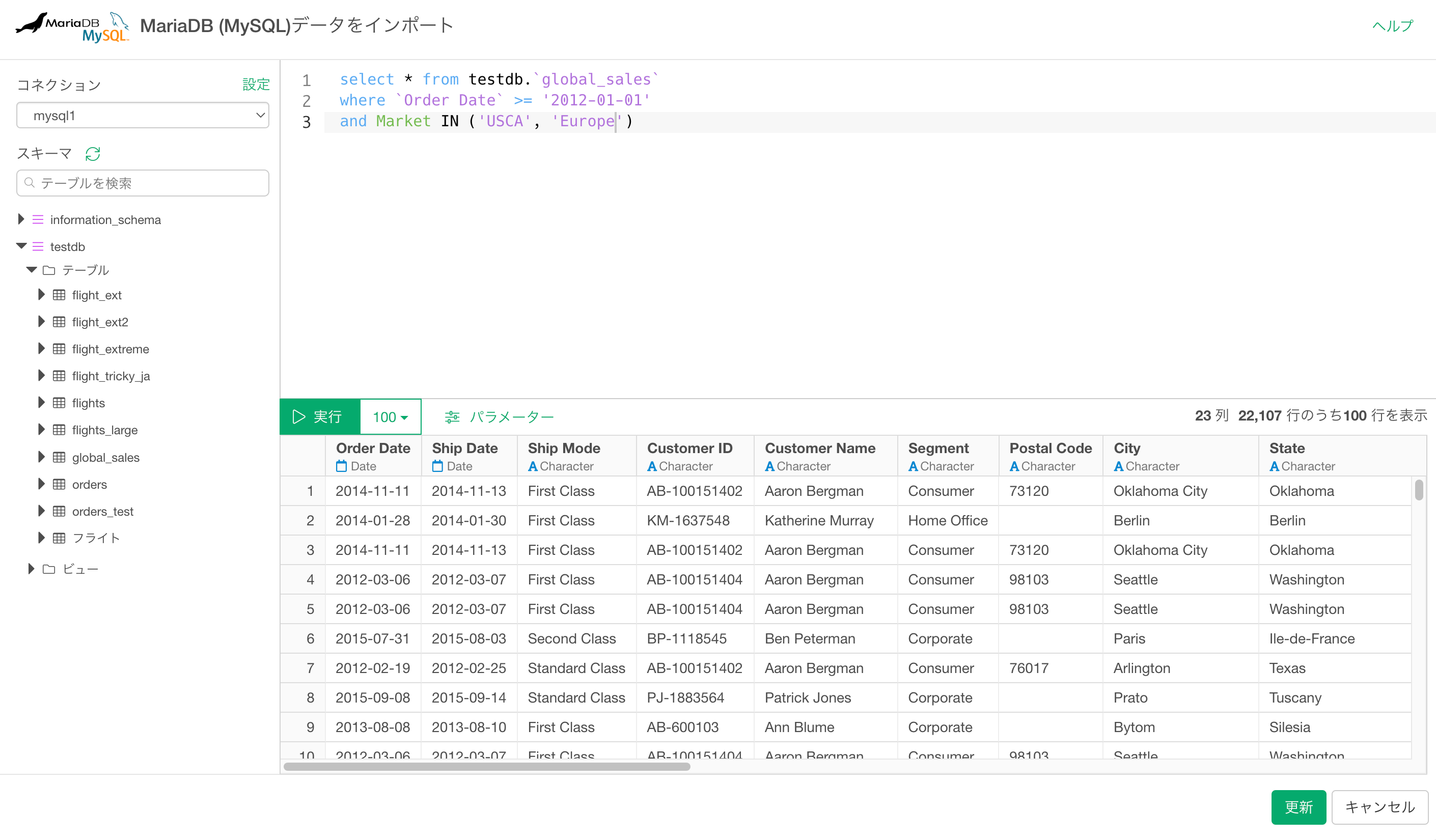The image size is (1436, 840).
Task: Select the flight_tricky_ja table row
Action: pyautogui.click(x=111, y=376)
